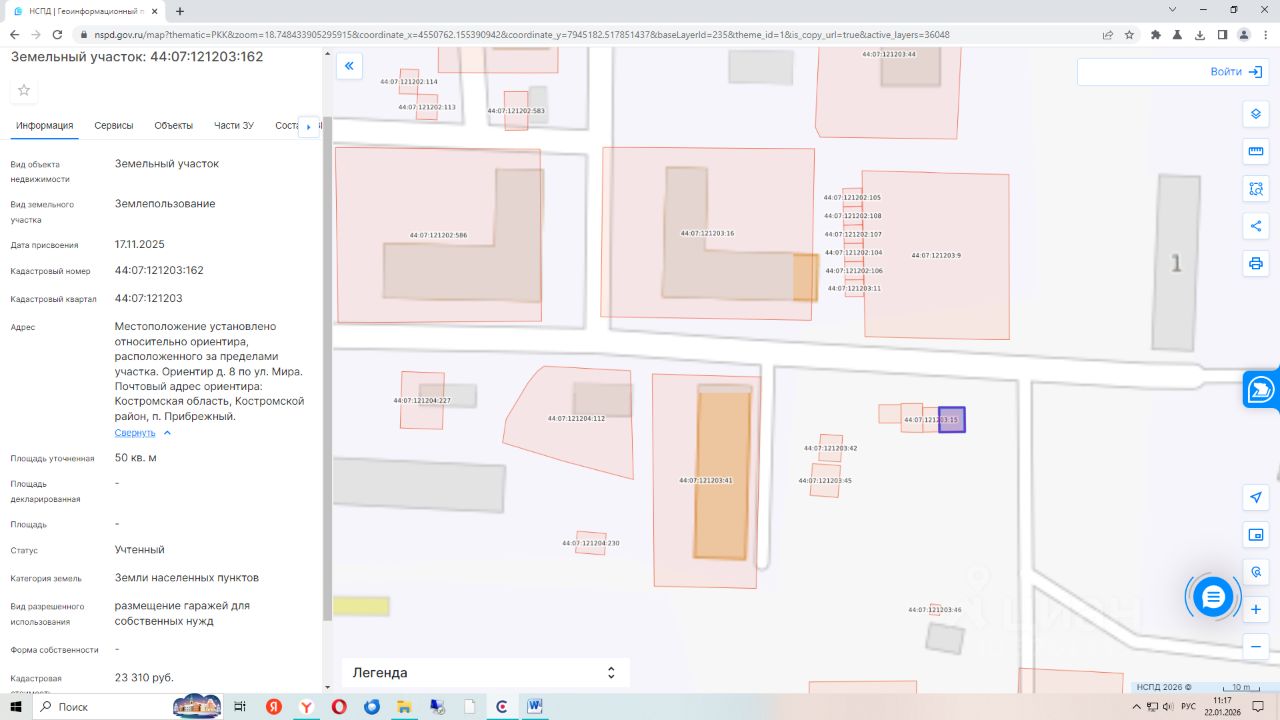
Task: Click cadastral number value 44:07:121203:162
Action: (159, 271)
